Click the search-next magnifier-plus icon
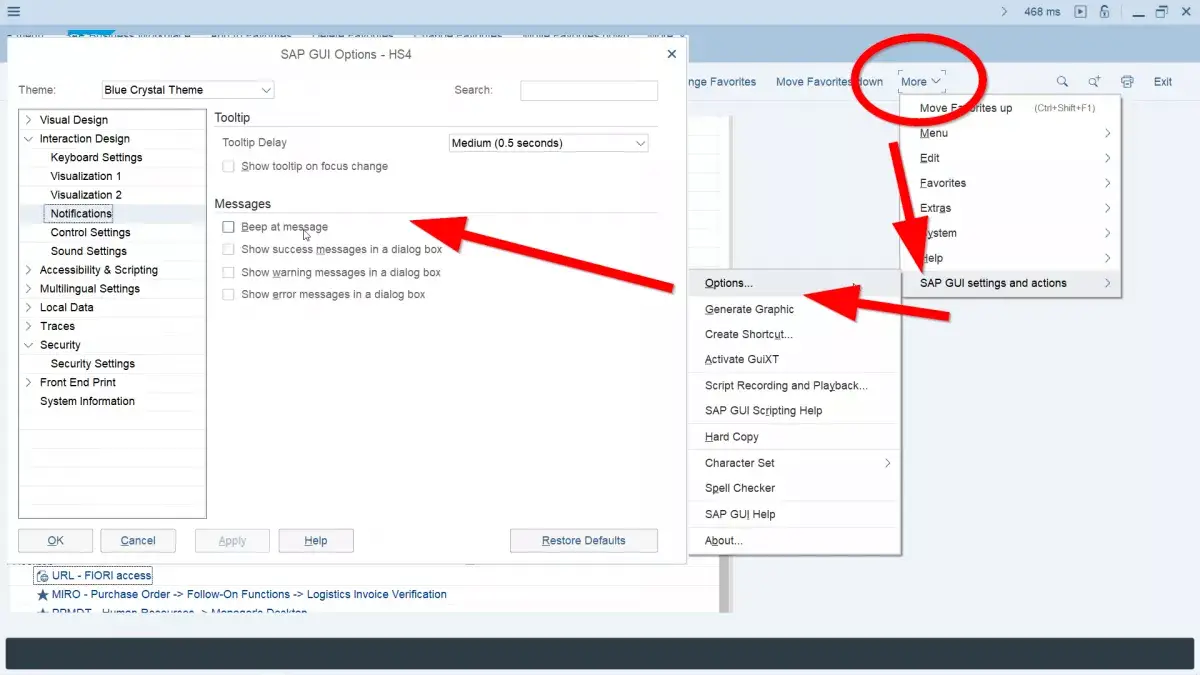 tap(1095, 82)
